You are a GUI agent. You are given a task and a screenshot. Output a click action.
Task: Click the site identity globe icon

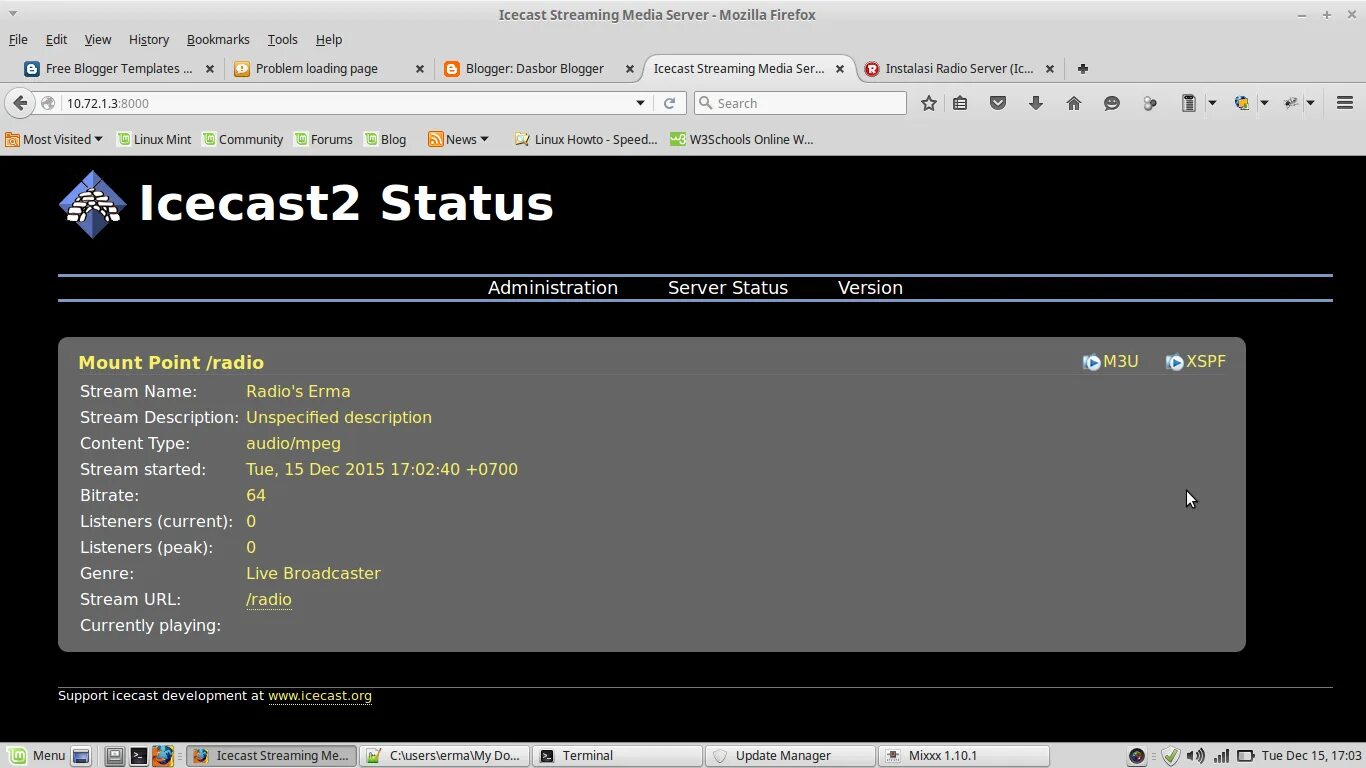[48, 103]
